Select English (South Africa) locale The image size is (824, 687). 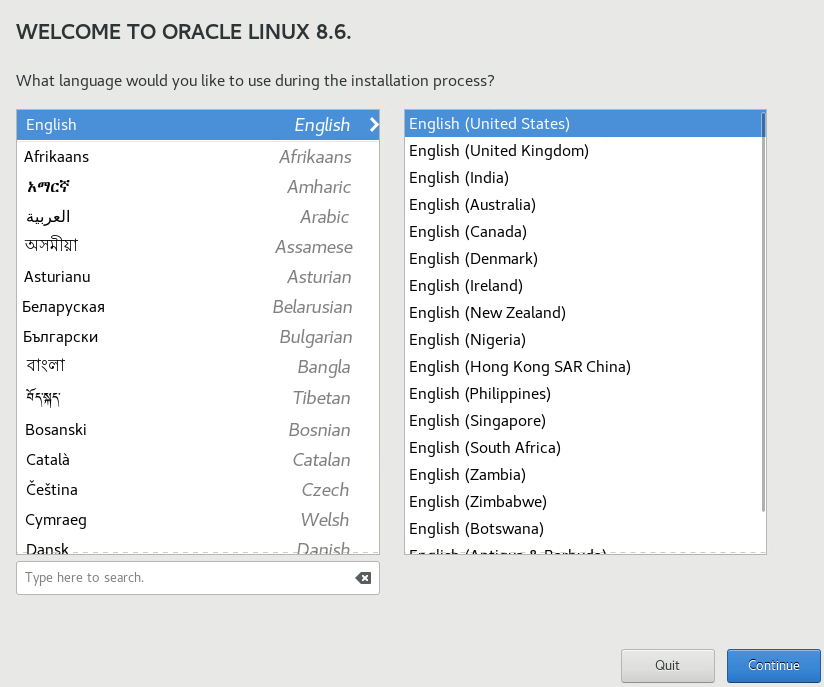pos(484,447)
